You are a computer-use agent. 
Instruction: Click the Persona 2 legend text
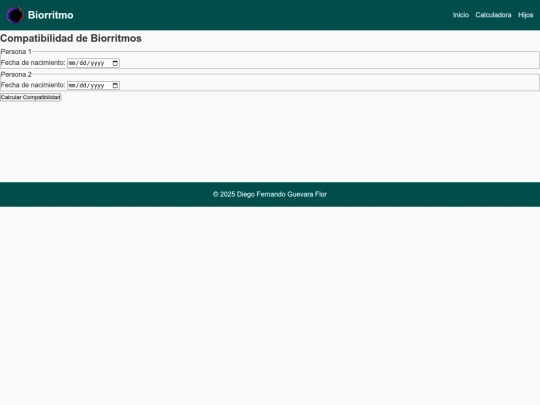[16, 74]
